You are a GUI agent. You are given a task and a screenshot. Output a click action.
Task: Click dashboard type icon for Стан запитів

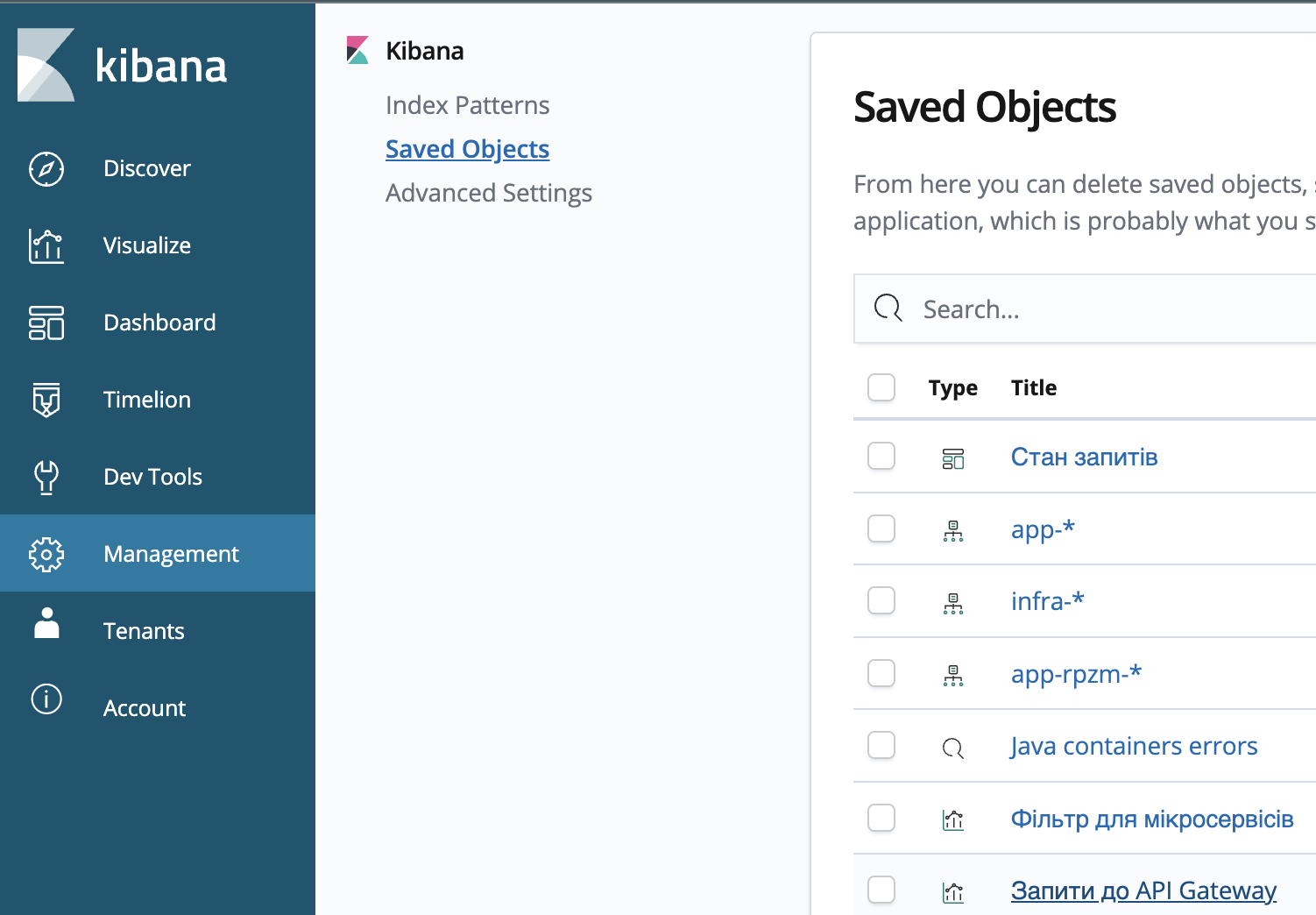953,458
